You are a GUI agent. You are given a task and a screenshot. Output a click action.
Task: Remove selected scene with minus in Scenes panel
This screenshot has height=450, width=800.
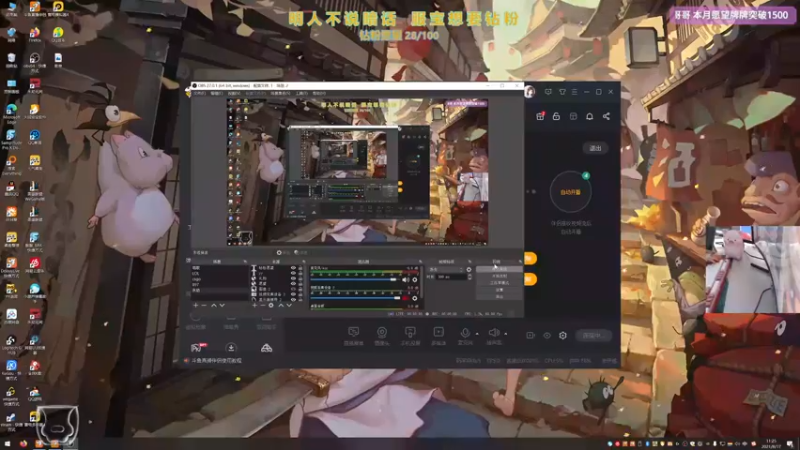point(204,305)
